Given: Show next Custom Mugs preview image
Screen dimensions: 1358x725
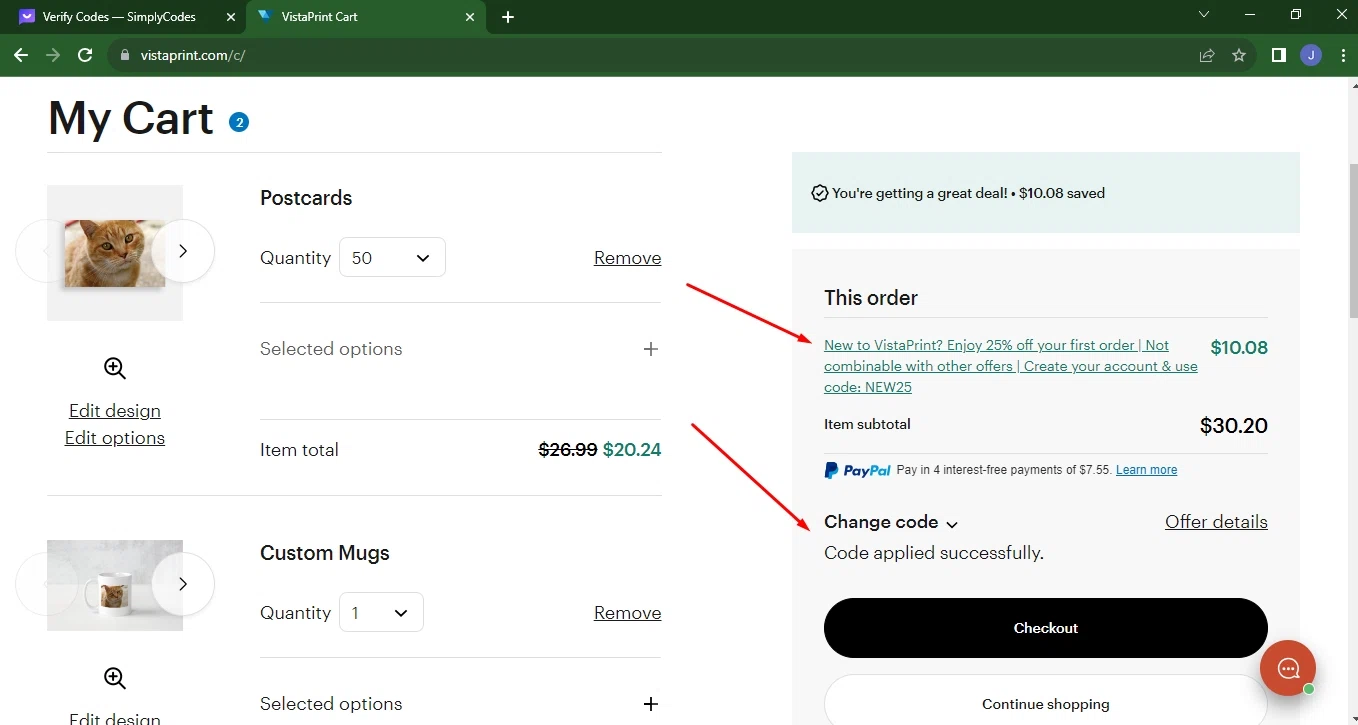Looking at the screenshot, I should [x=183, y=584].
